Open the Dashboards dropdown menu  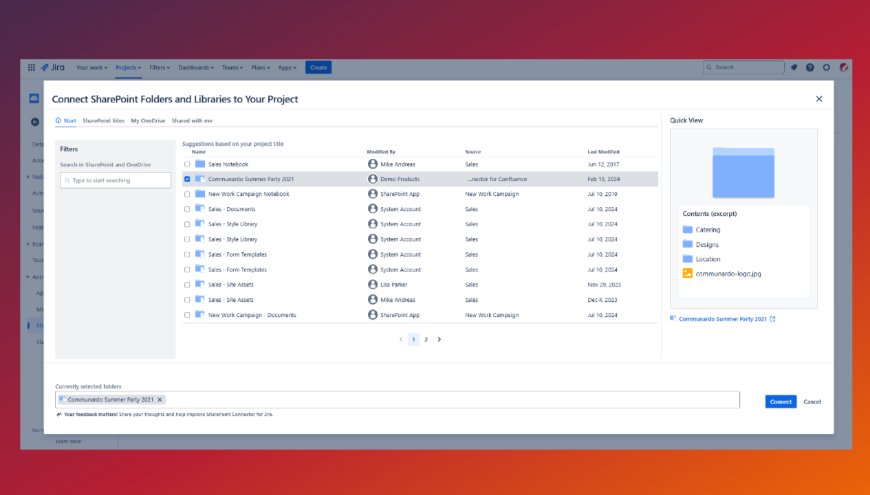coord(196,67)
